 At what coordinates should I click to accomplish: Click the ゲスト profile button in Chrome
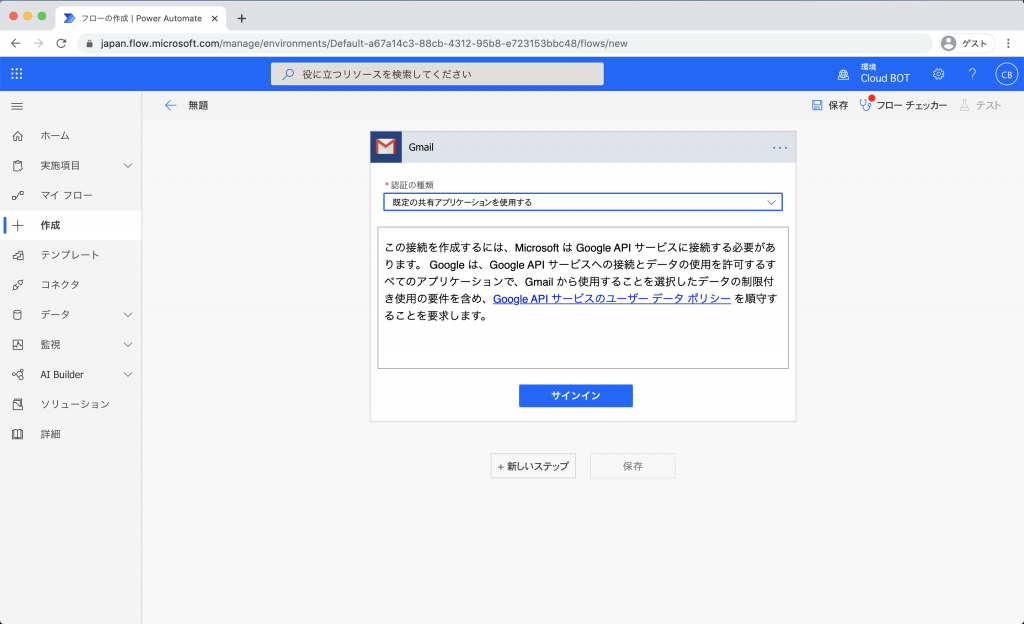(x=966, y=43)
